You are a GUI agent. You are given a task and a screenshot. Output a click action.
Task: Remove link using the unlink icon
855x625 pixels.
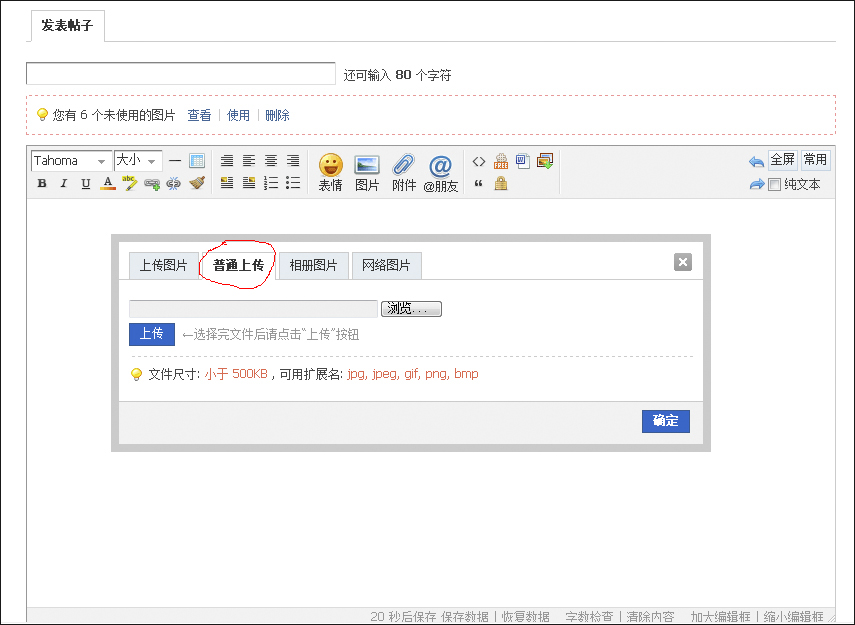click(x=173, y=183)
